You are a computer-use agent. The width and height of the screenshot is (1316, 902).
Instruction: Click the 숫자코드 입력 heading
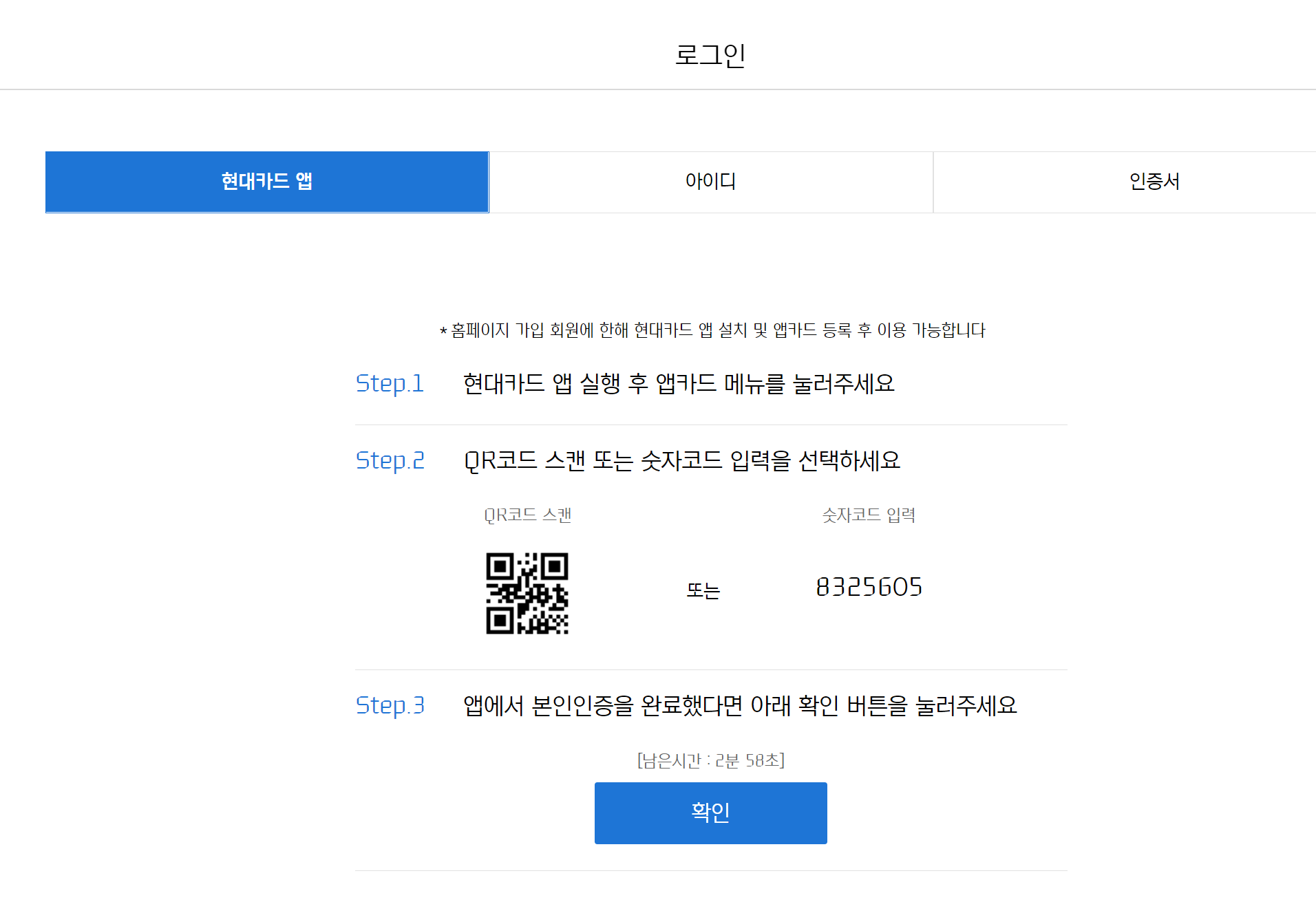coord(869,515)
